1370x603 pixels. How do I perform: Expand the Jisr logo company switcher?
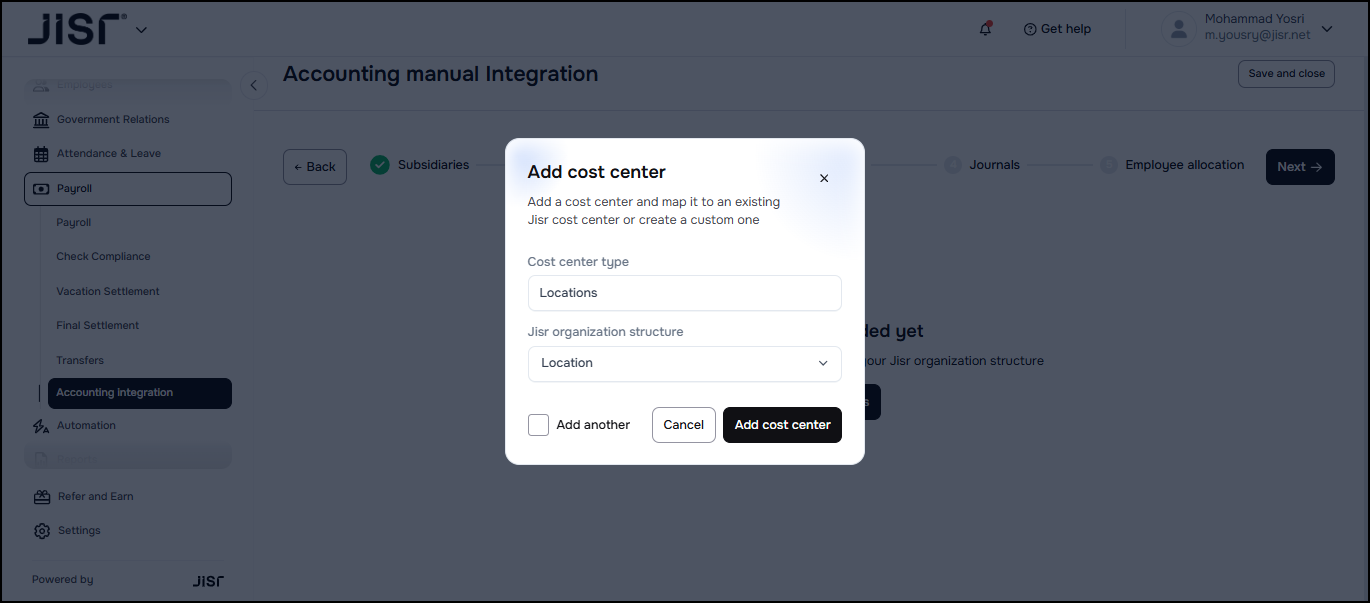tap(141, 30)
